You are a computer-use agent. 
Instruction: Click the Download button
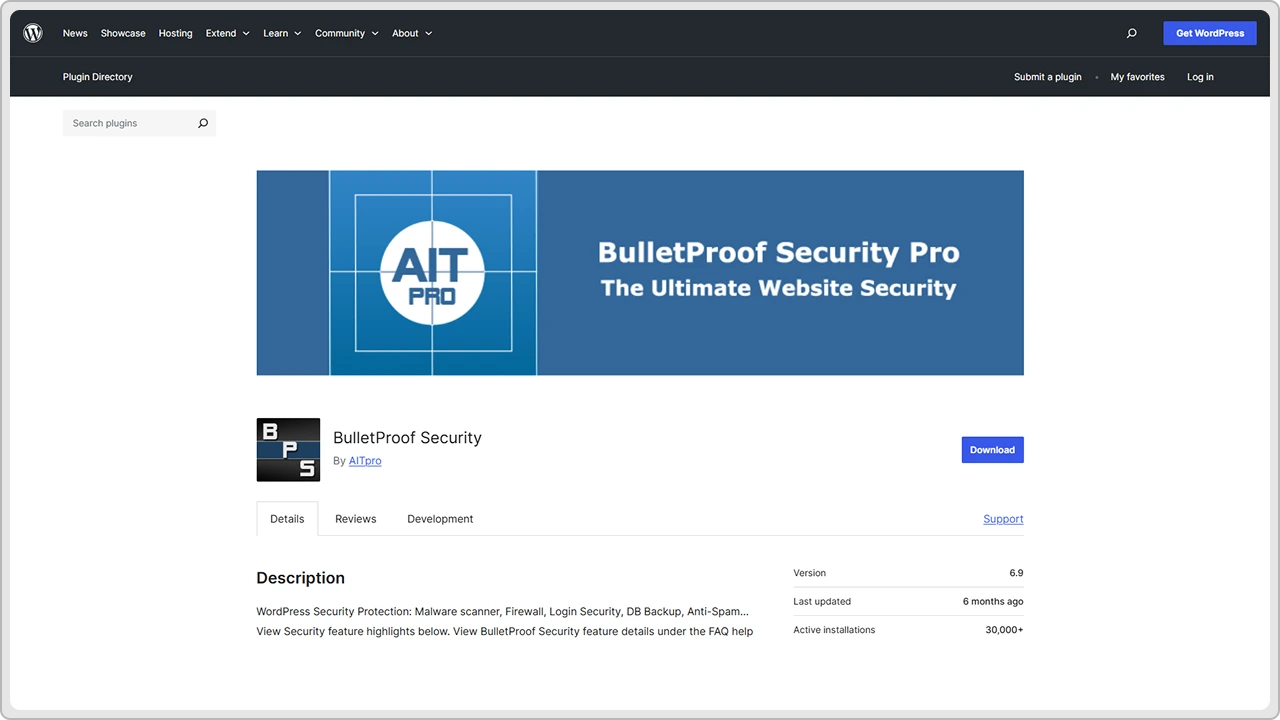point(992,449)
